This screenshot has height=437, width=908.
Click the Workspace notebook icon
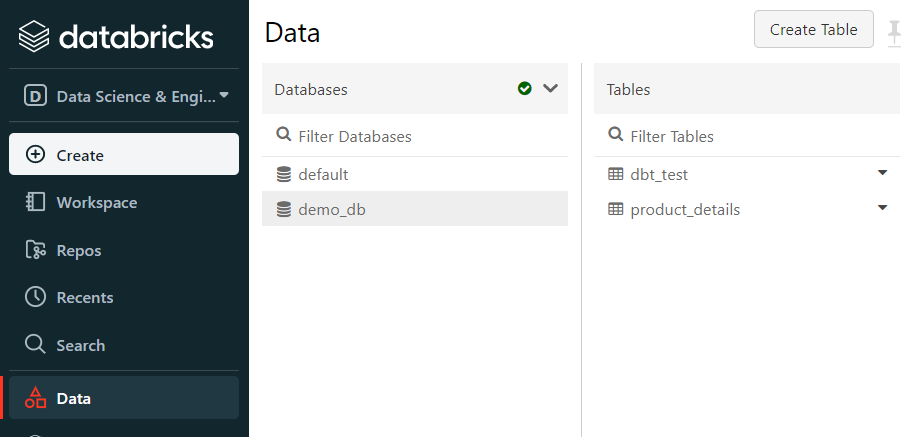(x=35, y=202)
